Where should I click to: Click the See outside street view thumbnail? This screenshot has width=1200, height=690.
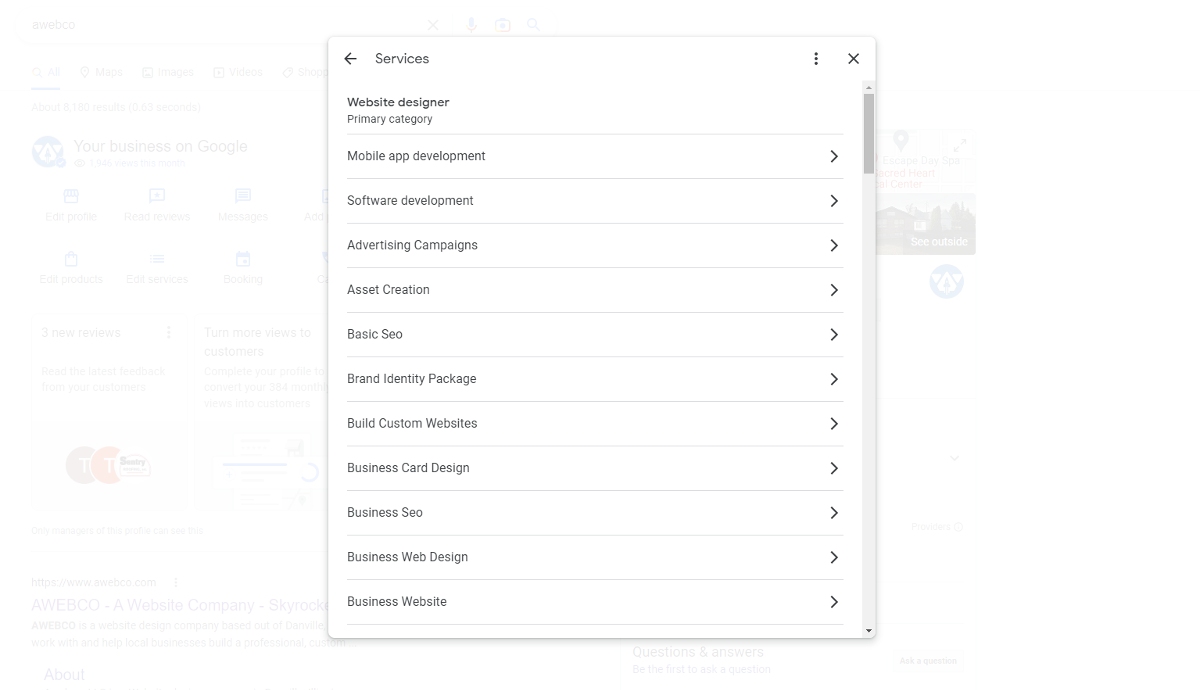point(926,224)
